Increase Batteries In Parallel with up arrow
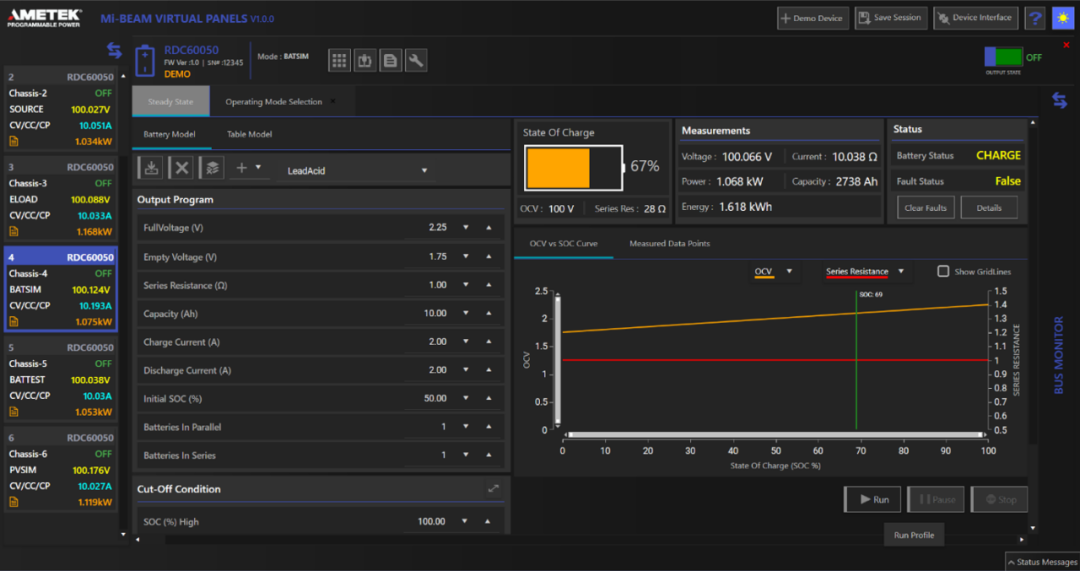 [x=489, y=426]
